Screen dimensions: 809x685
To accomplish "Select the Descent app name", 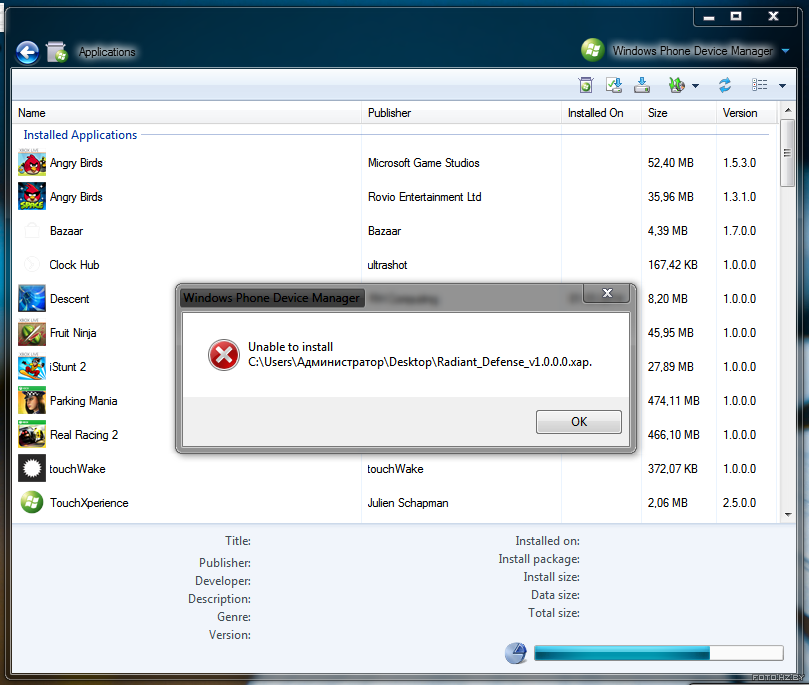I will [x=70, y=299].
